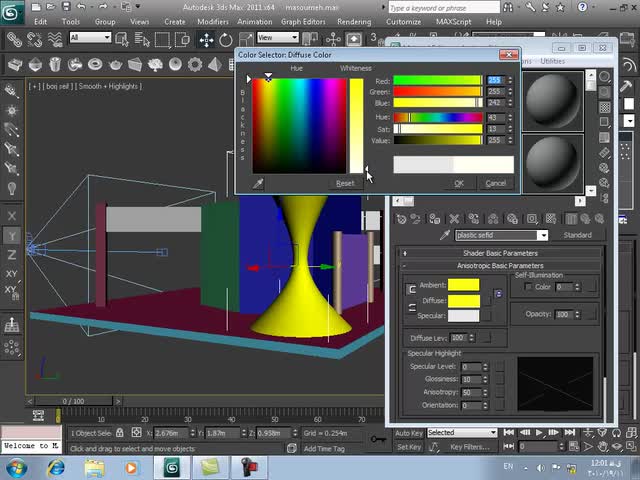
Task: Open the material name dropdown 'plastic sefid'
Action: [x=543, y=236]
